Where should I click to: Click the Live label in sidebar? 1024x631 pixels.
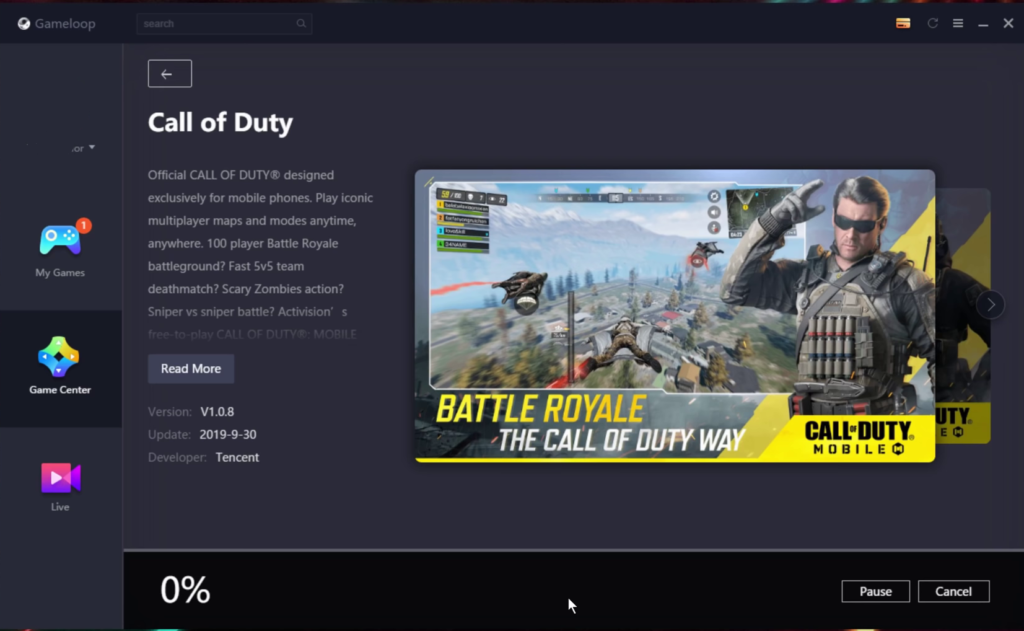tap(60, 507)
